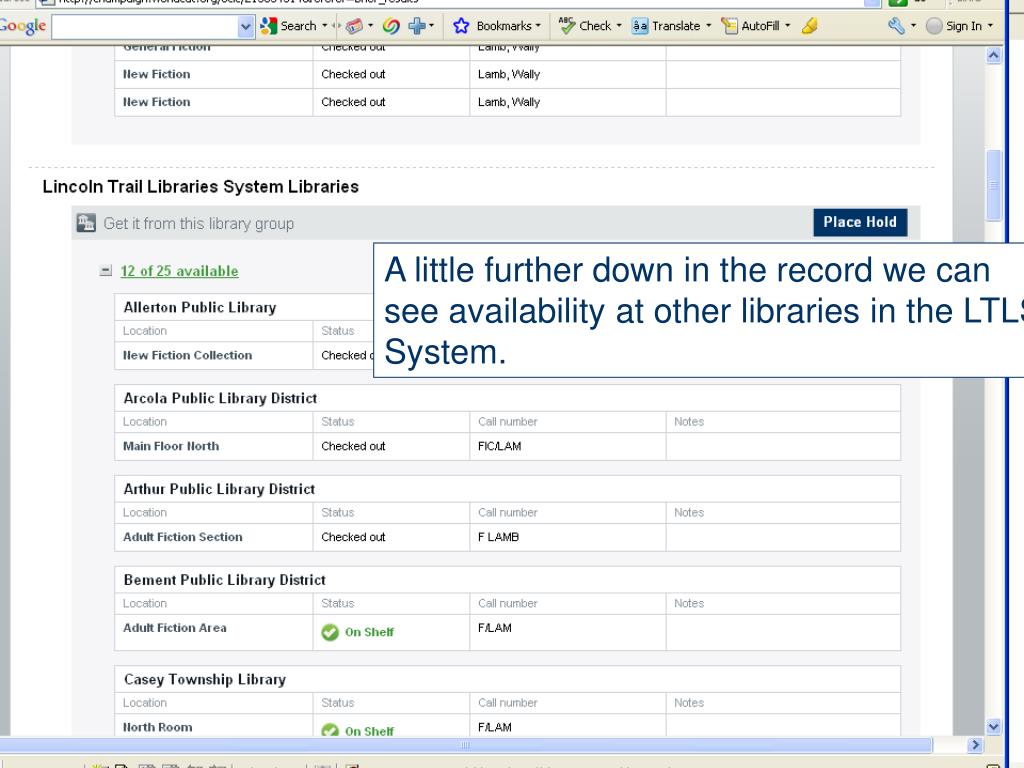
Task: Open the wrench settings toolbar icon
Action: point(897,26)
